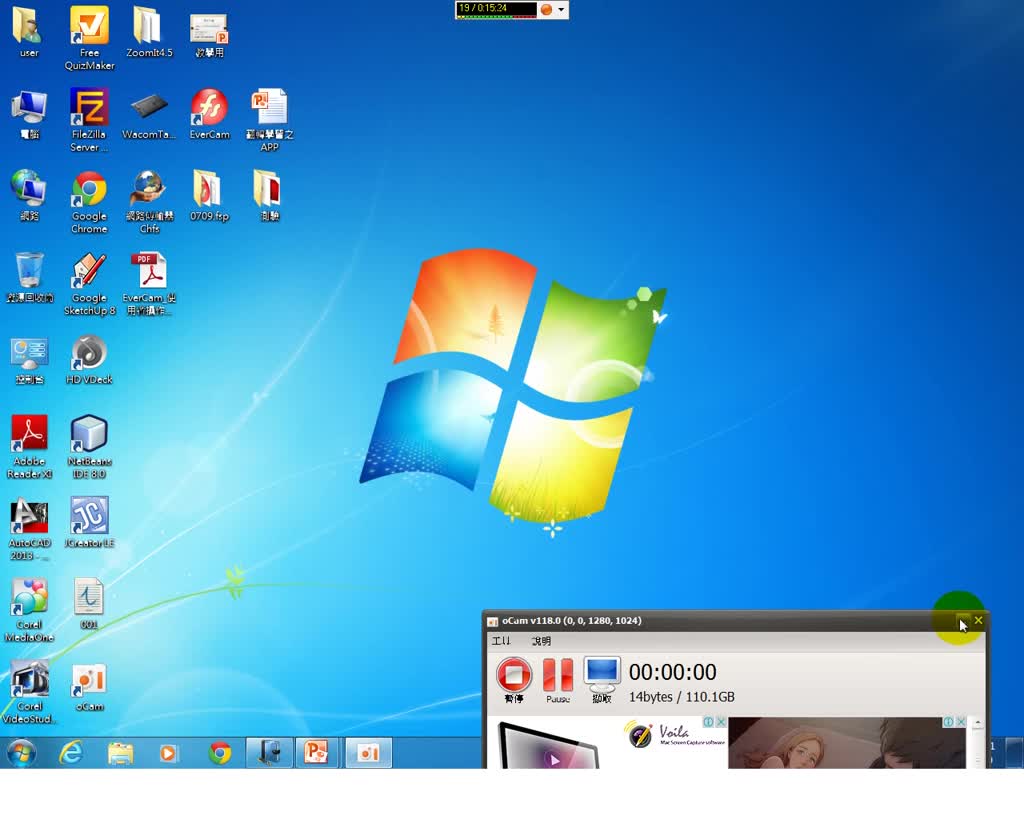Expand the dropdown arrow on the top recorder widget
Image resolution: width=1024 pixels, height=820 pixels.
coord(561,9)
